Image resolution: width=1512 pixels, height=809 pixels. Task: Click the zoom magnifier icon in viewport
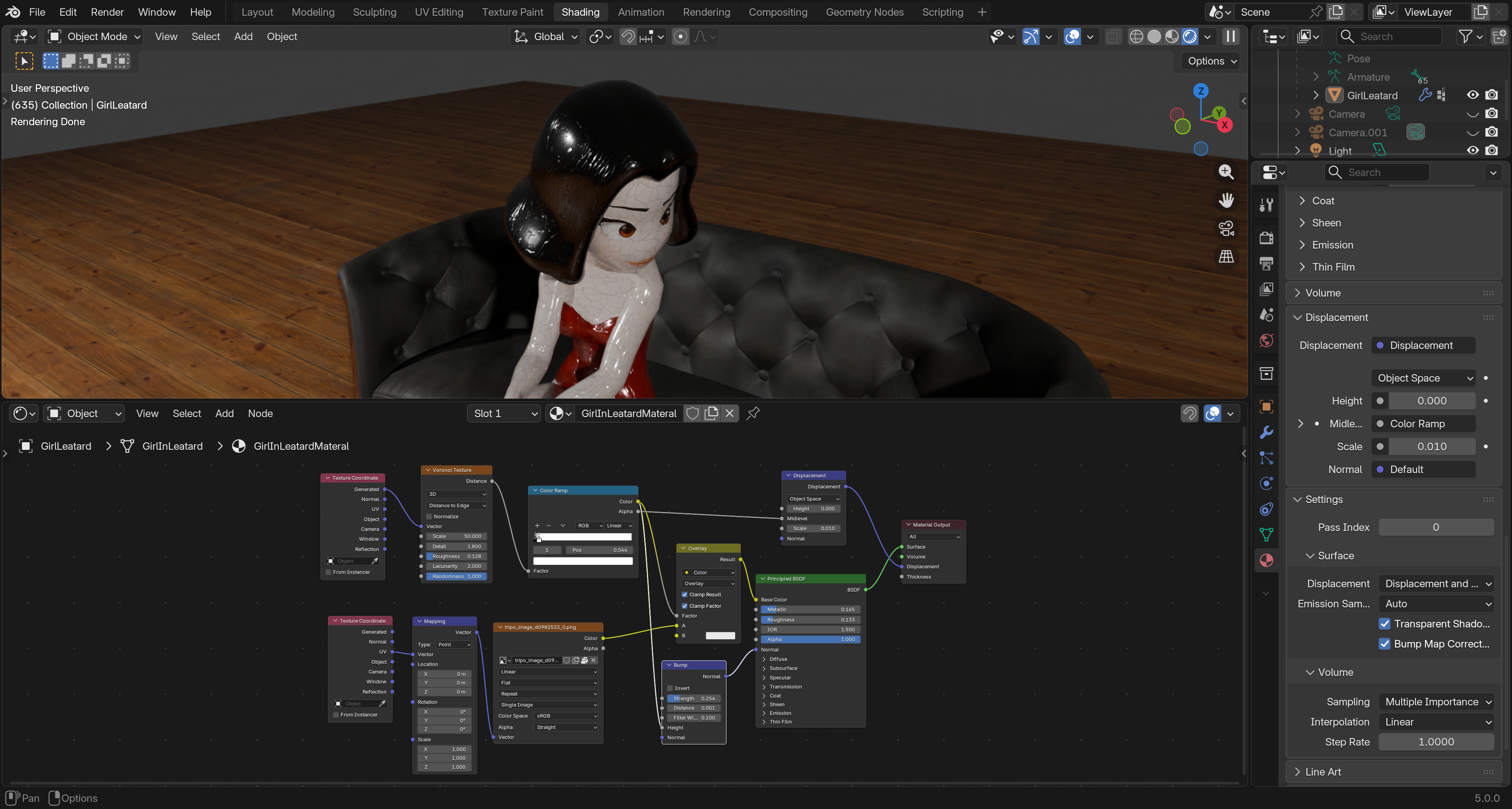pyautogui.click(x=1226, y=172)
